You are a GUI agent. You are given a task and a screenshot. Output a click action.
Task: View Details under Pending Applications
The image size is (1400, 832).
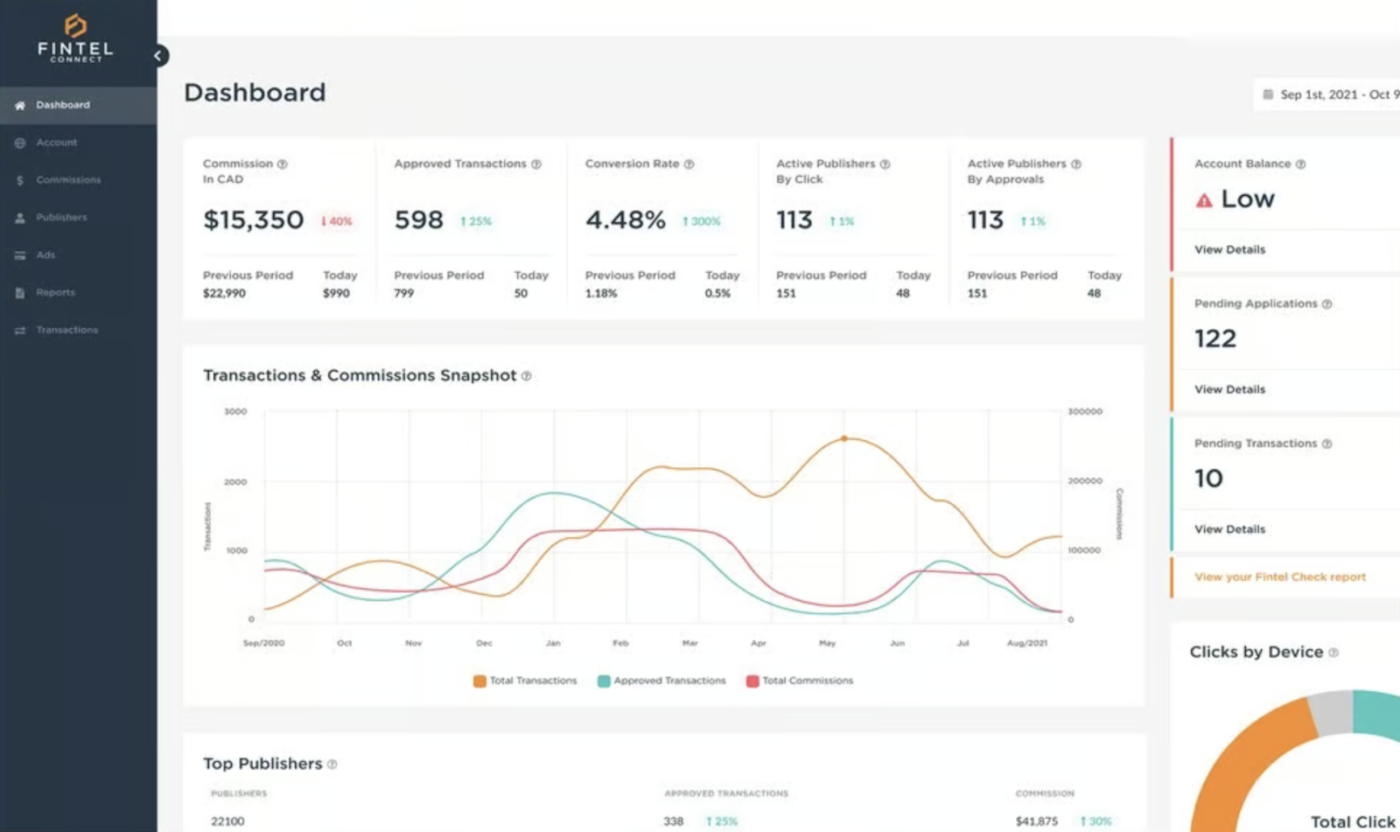pos(1229,390)
